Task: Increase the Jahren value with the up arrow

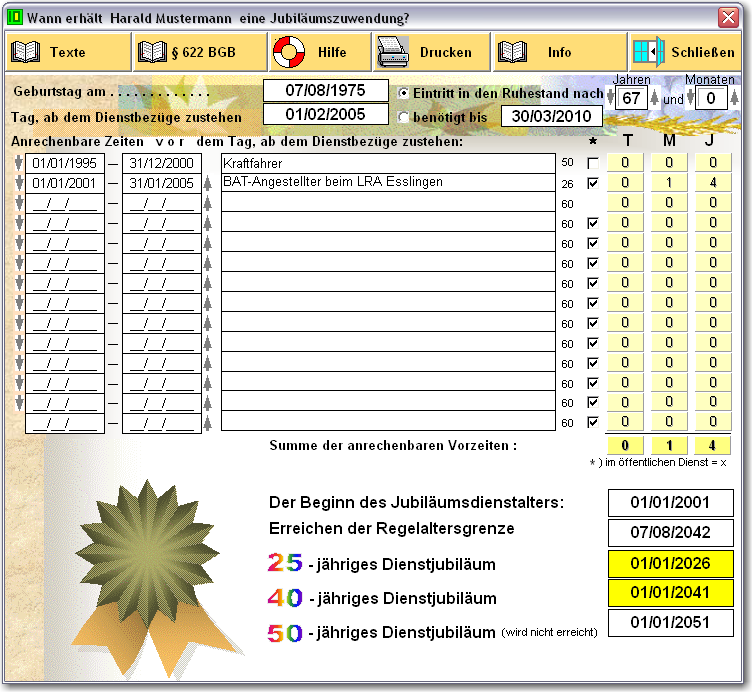Action: tap(655, 97)
